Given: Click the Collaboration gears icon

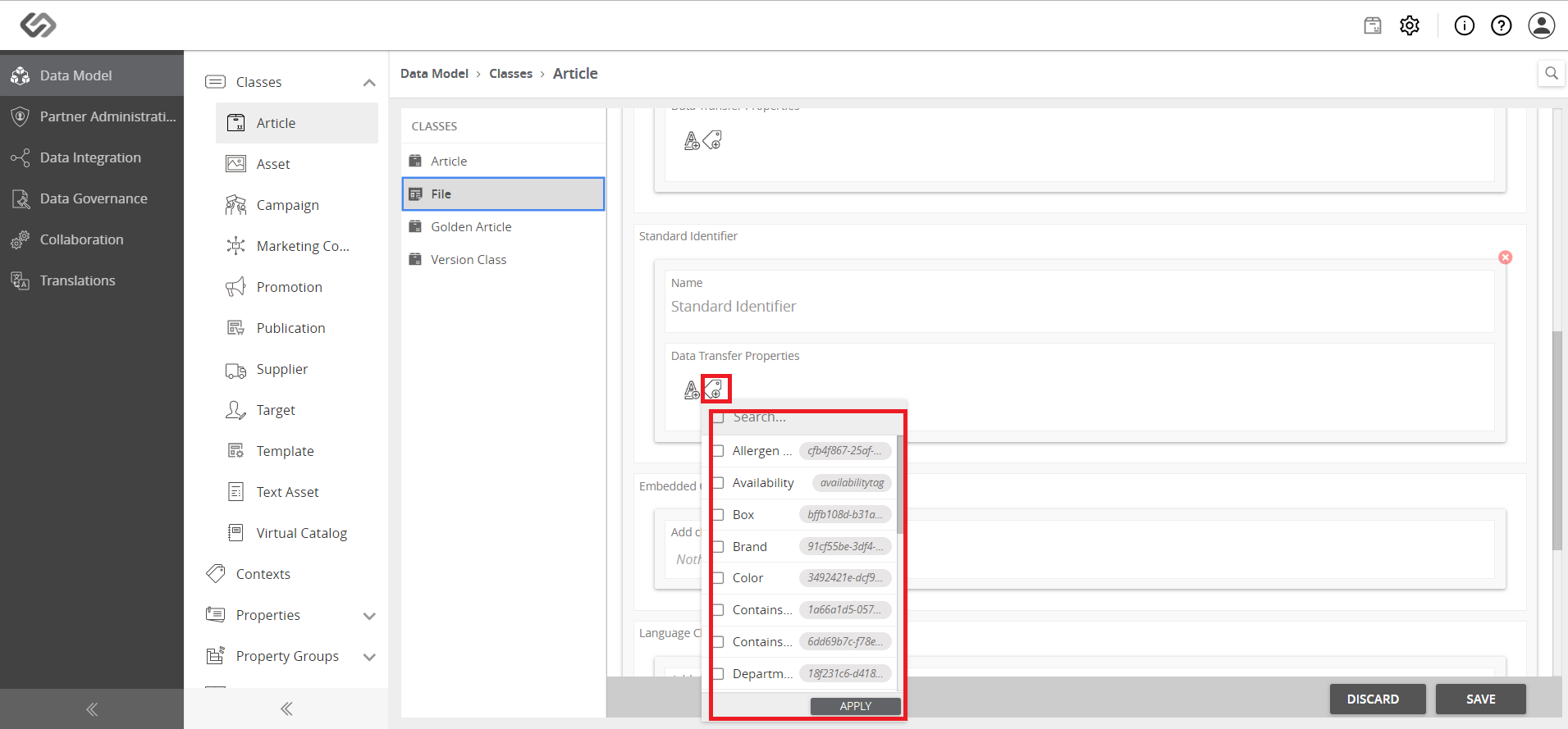Looking at the screenshot, I should (21, 239).
